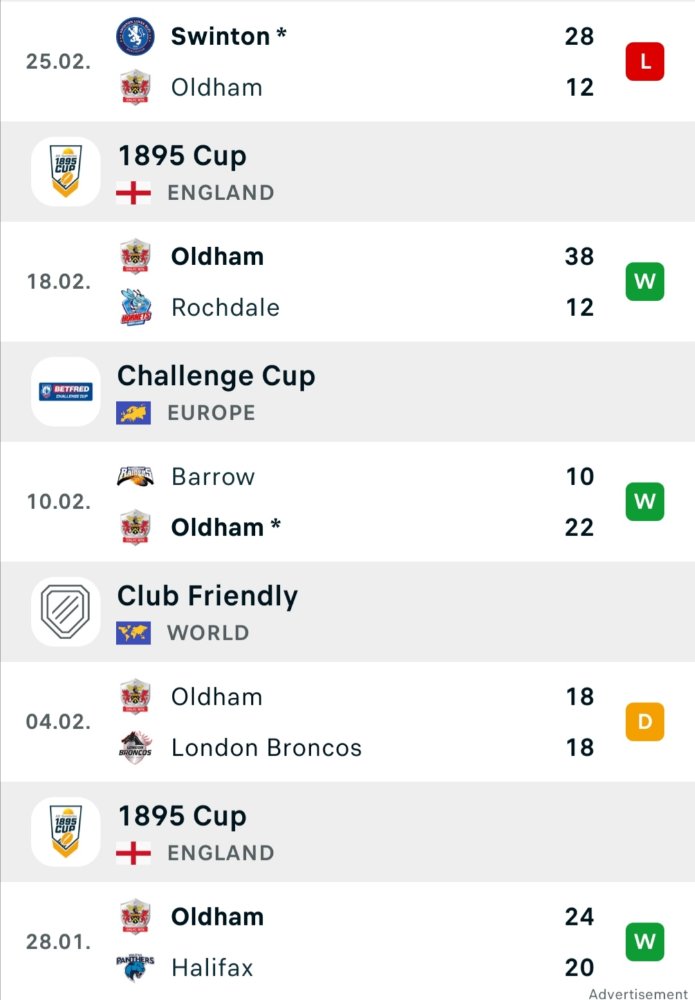Tap the Swinton team crest
695x1000 pixels.
(x=135, y=36)
